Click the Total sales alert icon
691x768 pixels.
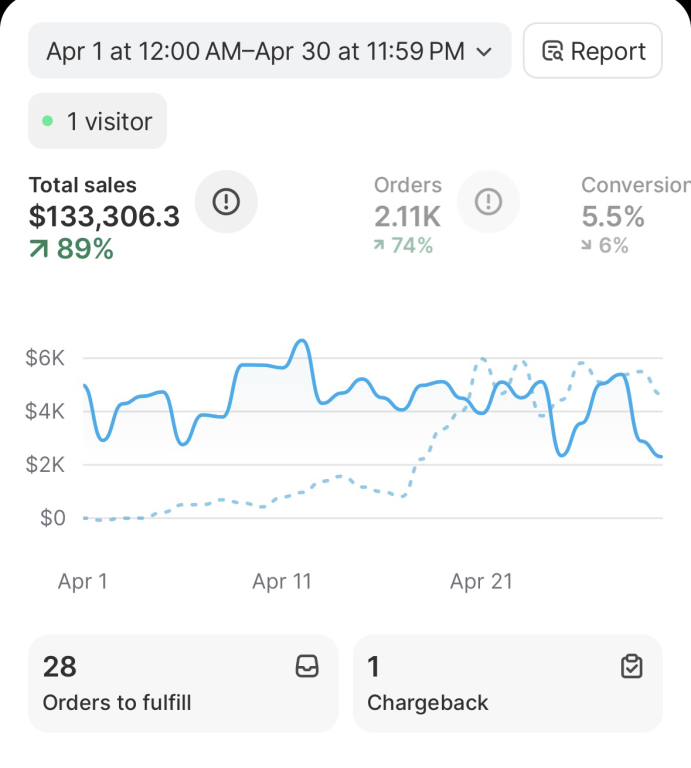pos(226,201)
